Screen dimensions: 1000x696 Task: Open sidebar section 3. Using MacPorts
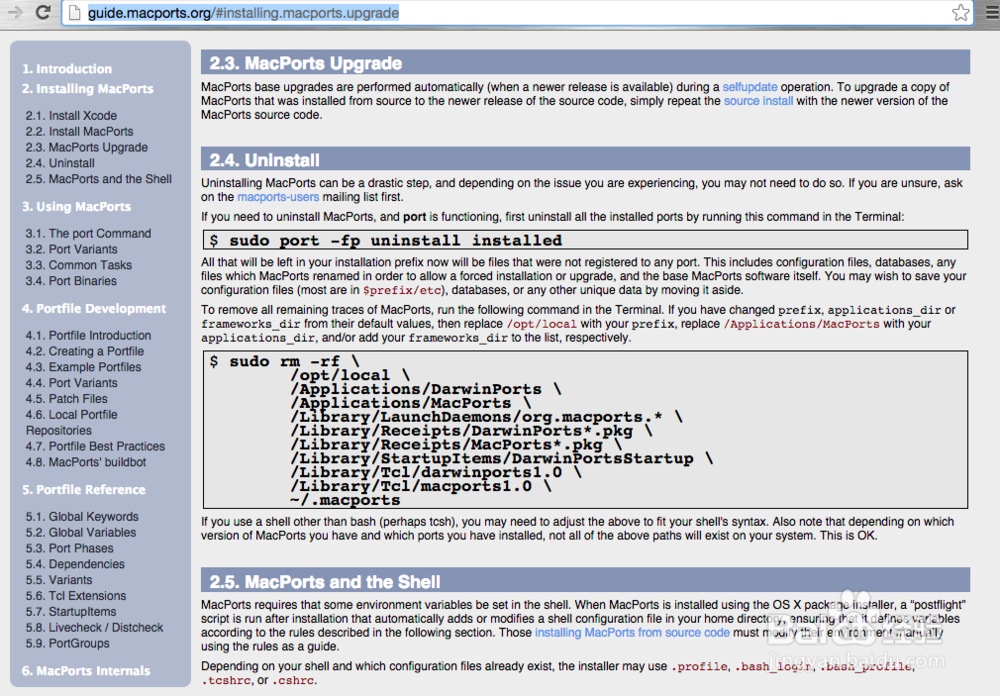coord(77,207)
